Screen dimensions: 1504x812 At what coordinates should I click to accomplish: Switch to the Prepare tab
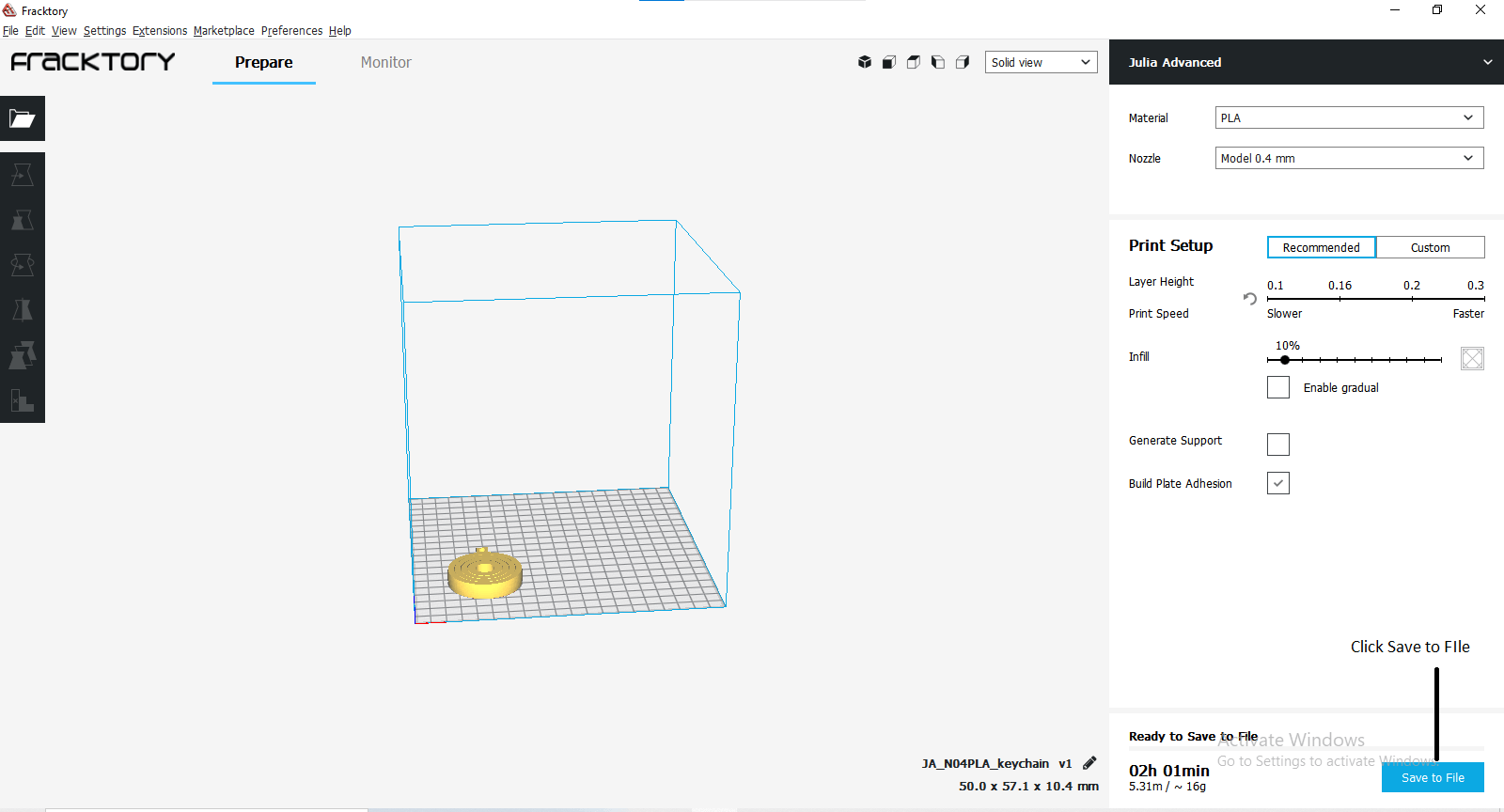[264, 62]
